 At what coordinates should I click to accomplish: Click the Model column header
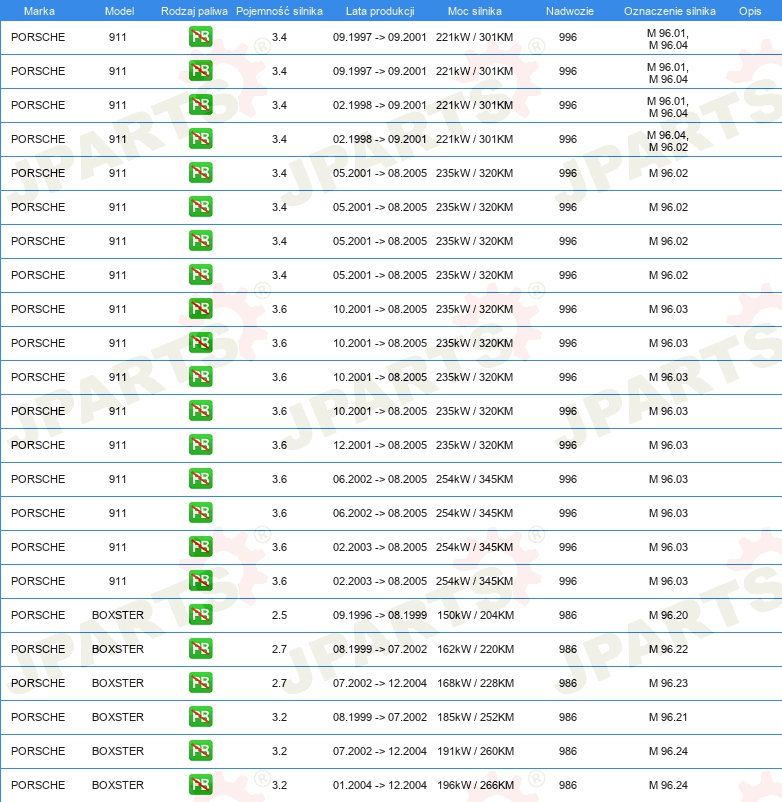tap(119, 11)
